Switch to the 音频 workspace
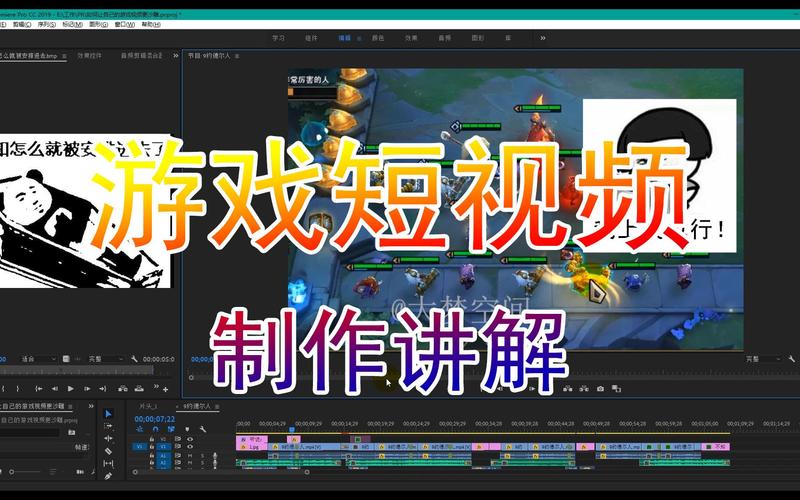The height and width of the screenshot is (500, 800). [444, 38]
